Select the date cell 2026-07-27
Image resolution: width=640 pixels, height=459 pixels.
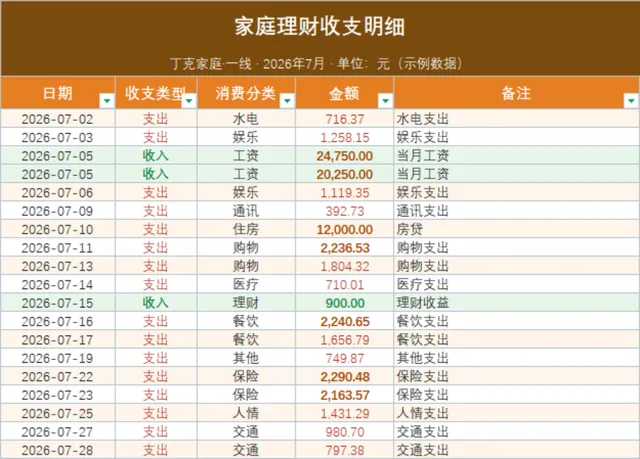(58, 431)
